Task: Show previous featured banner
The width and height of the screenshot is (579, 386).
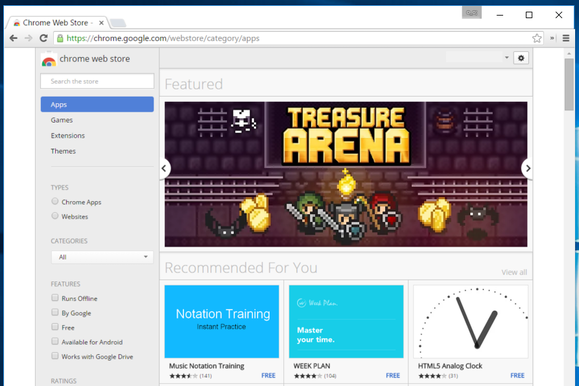Action: 164,168
